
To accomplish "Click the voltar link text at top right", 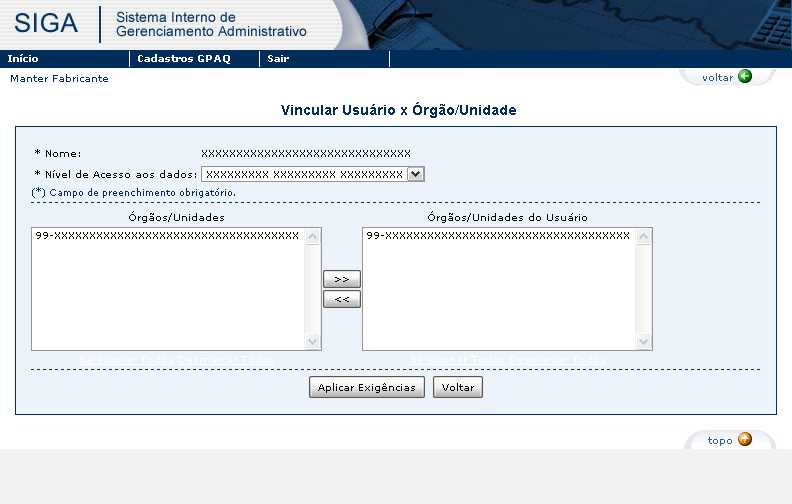I will [x=717, y=78].
